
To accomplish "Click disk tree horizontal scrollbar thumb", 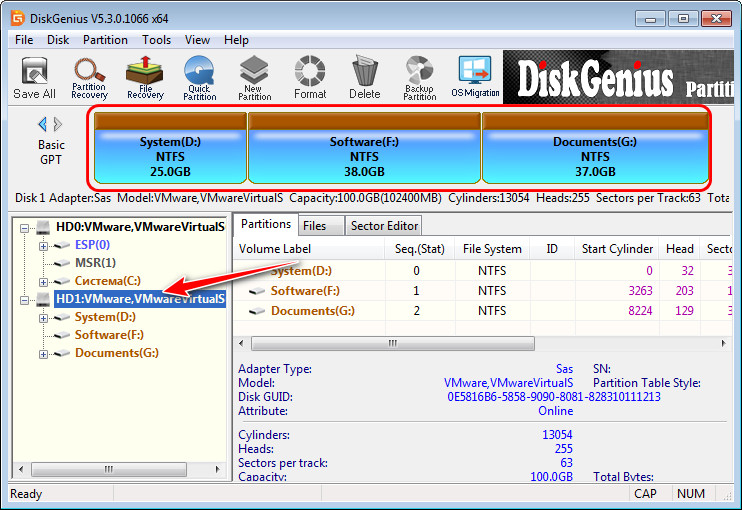I will coord(109,469).
